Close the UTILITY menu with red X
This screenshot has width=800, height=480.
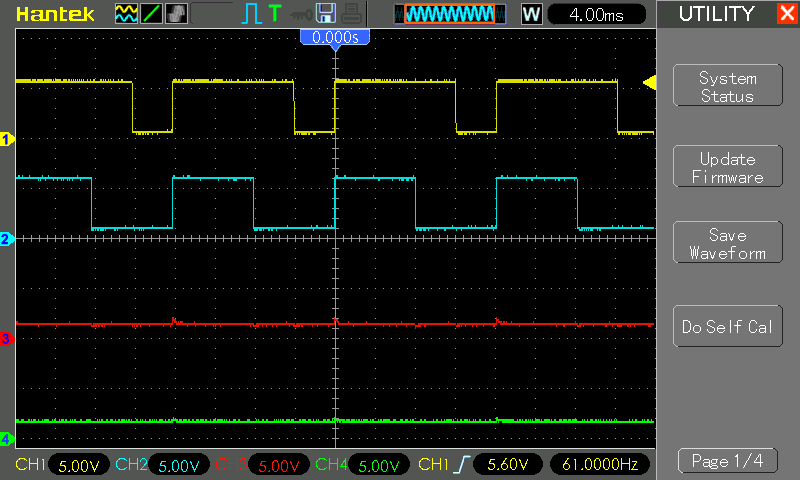click(787, 13)
